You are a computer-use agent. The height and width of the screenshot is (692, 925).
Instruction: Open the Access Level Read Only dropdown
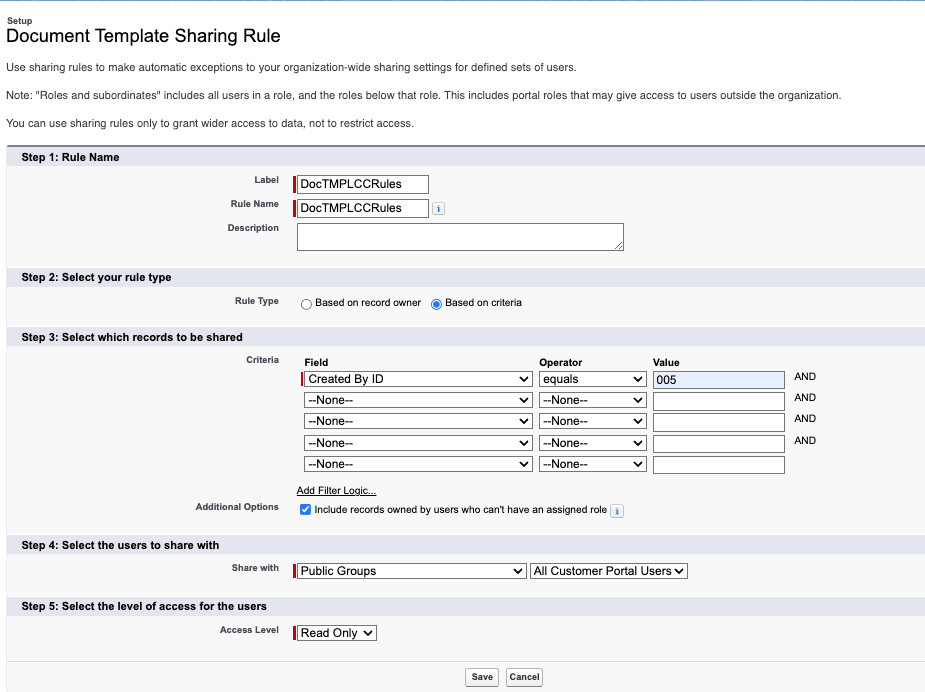click(335, 632)
